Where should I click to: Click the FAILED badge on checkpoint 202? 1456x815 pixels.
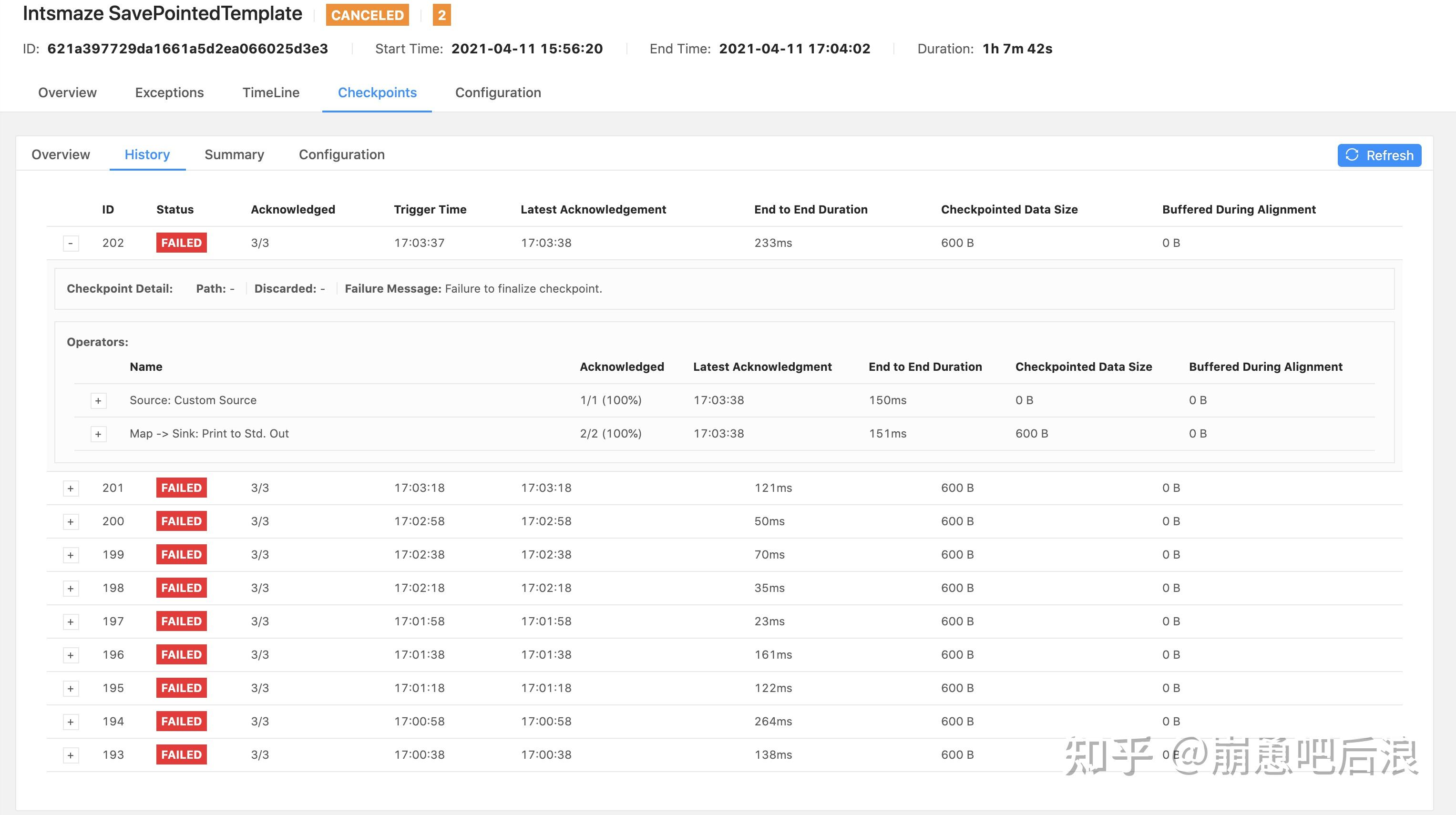(181, 243)
